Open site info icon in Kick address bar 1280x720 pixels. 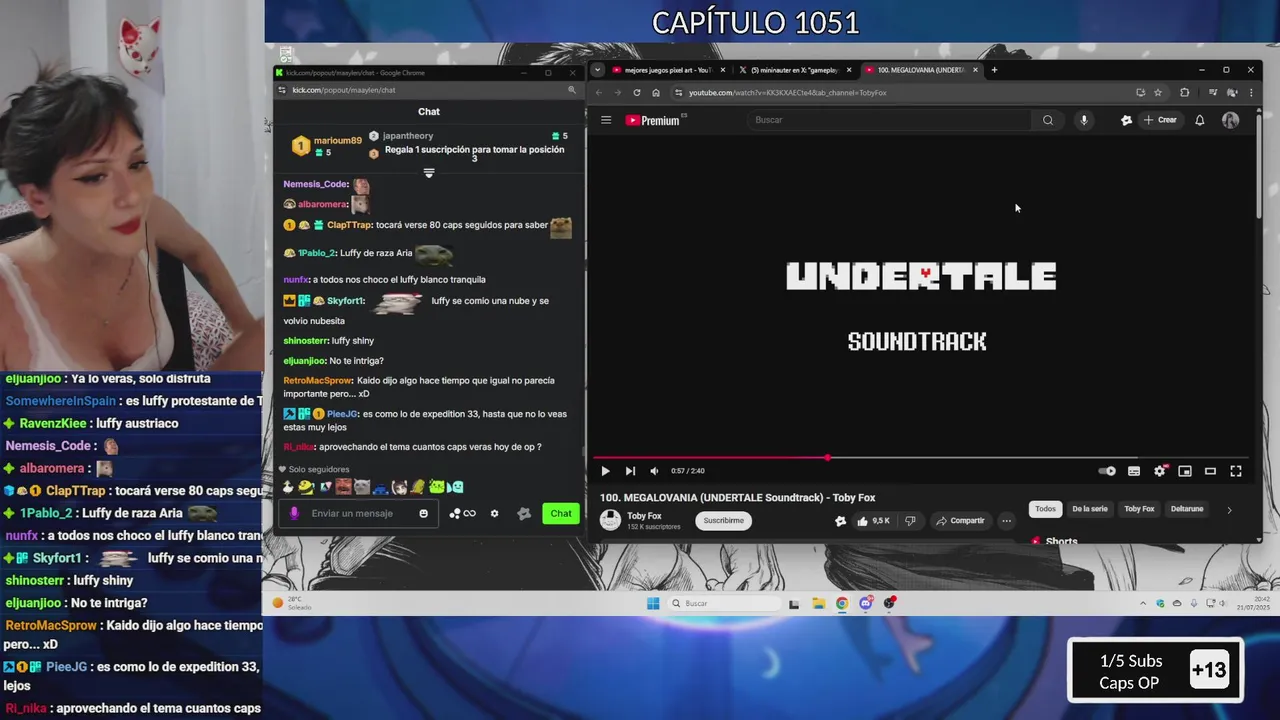point(283,90)
